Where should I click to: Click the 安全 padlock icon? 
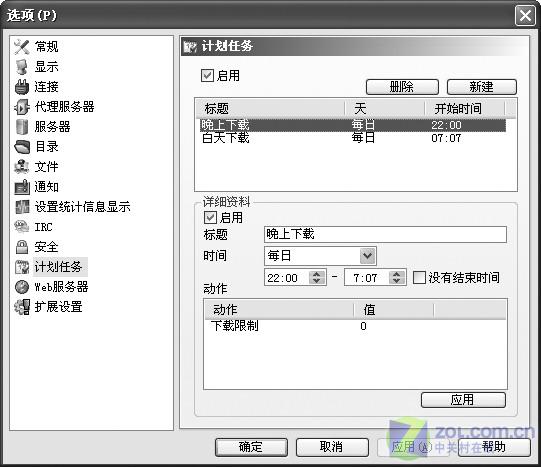(22, 247)
